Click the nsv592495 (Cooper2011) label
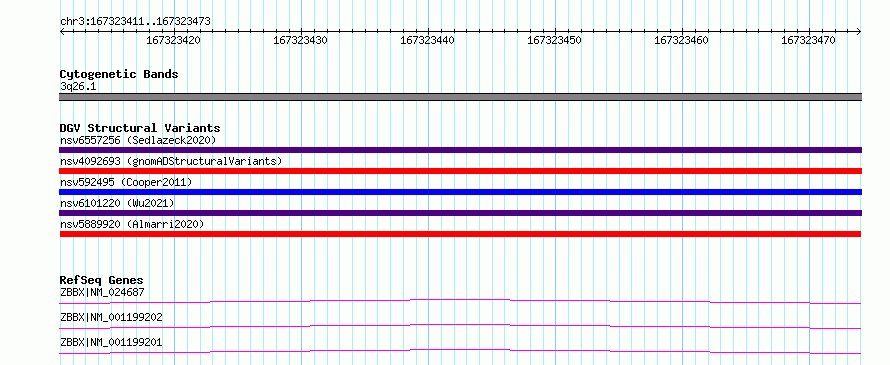The image size is (890, 365). click(x=126, y=182)
